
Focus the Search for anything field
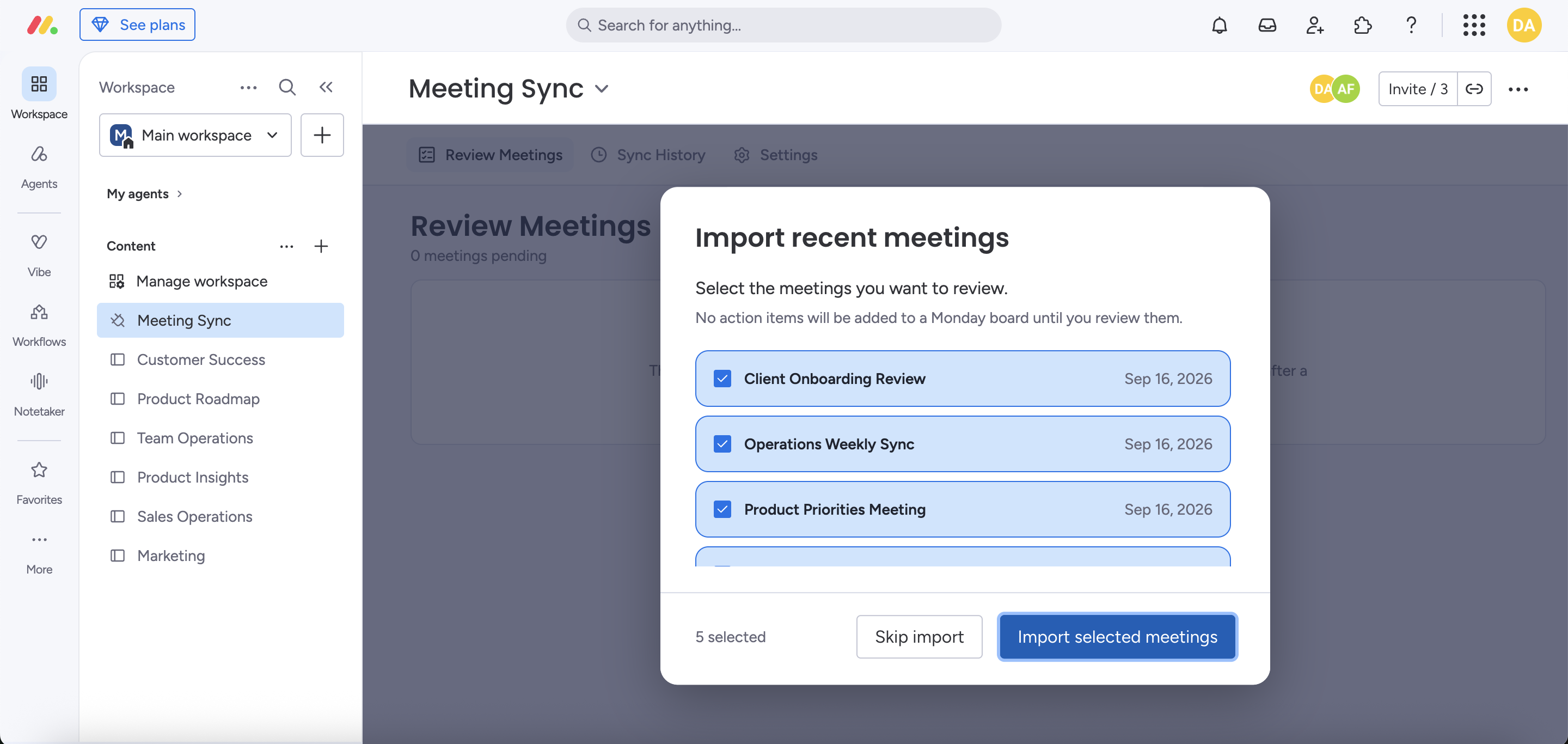point(783,25)
